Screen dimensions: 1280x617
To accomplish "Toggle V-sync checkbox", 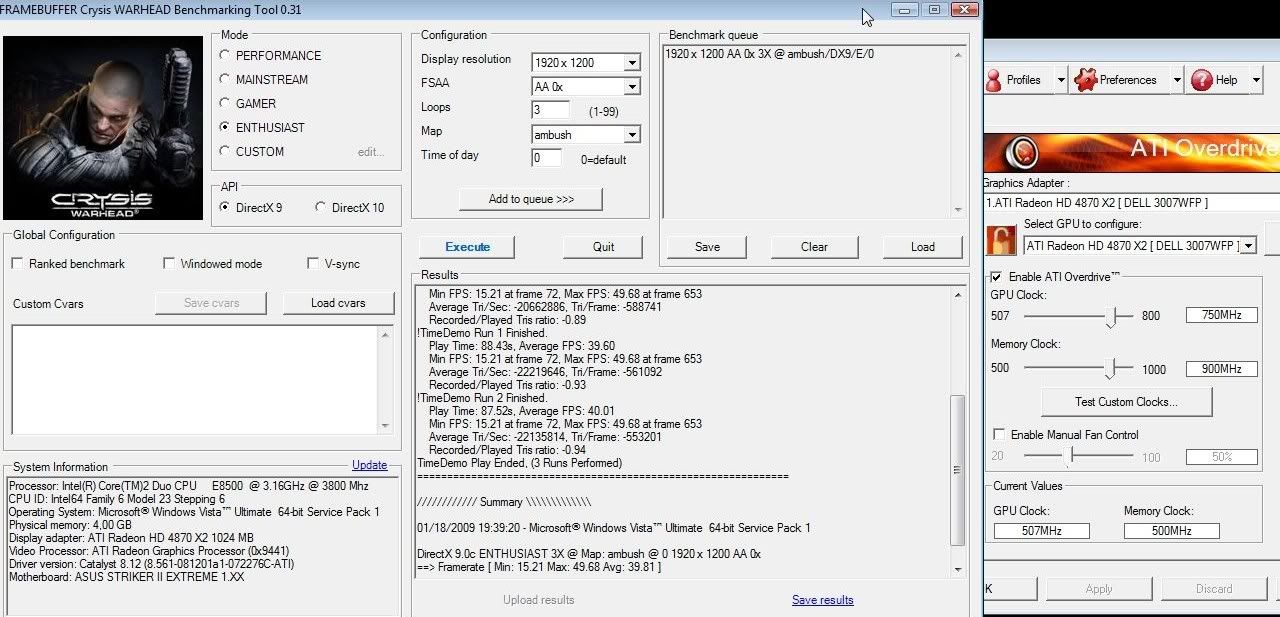I will pyautogui.click(x=313, y=264).
